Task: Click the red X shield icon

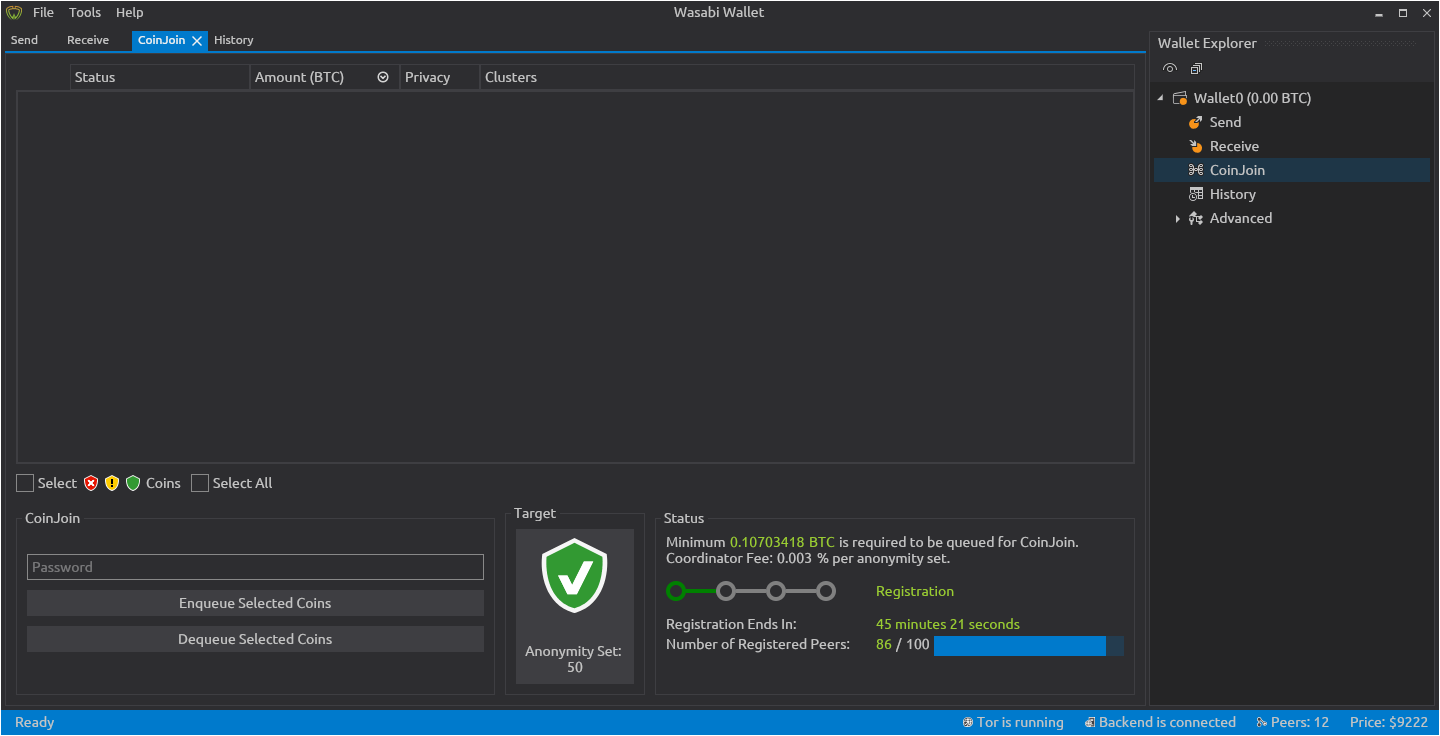Action: click(91, 483)
